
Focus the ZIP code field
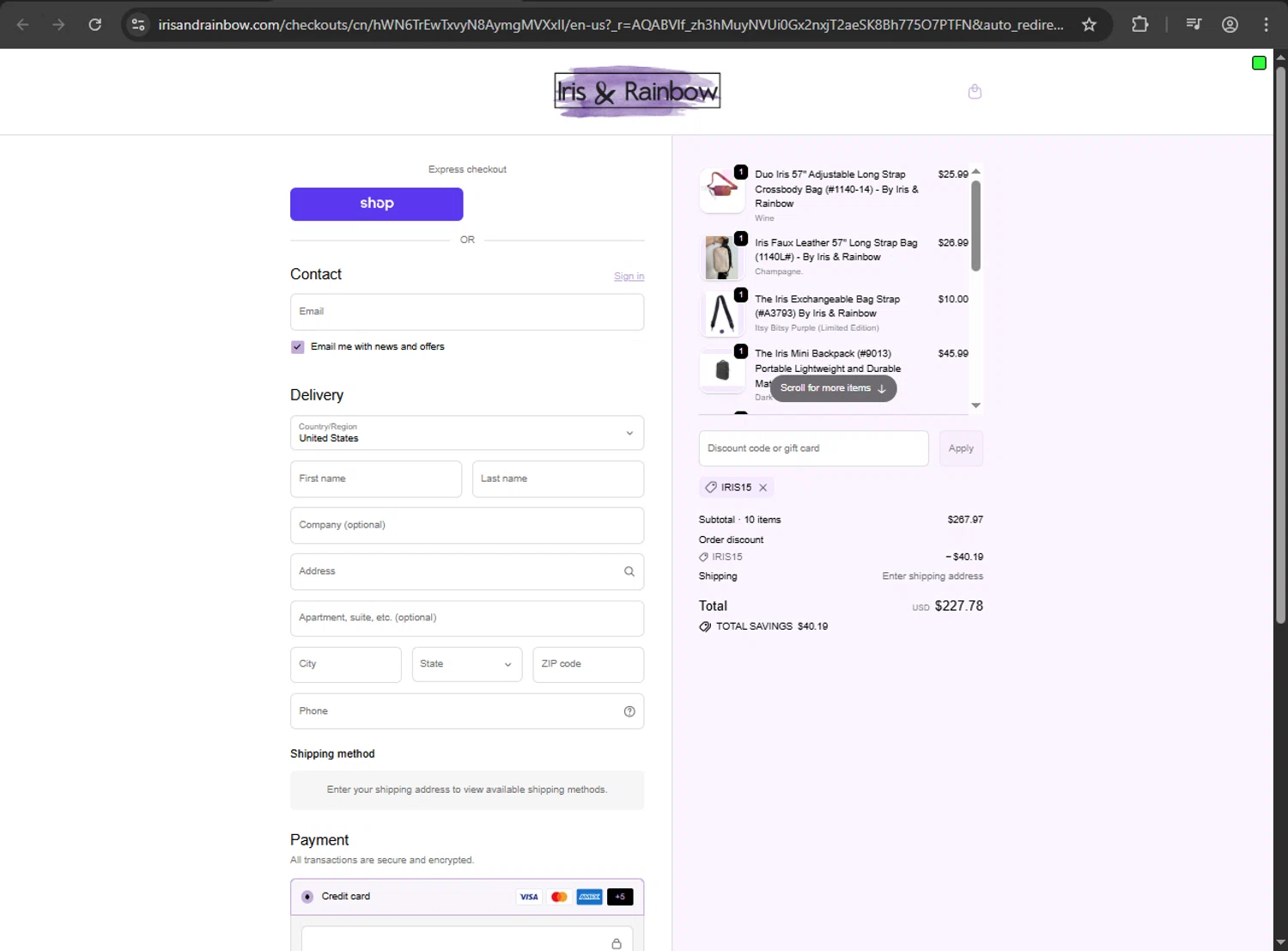(588, 664)
